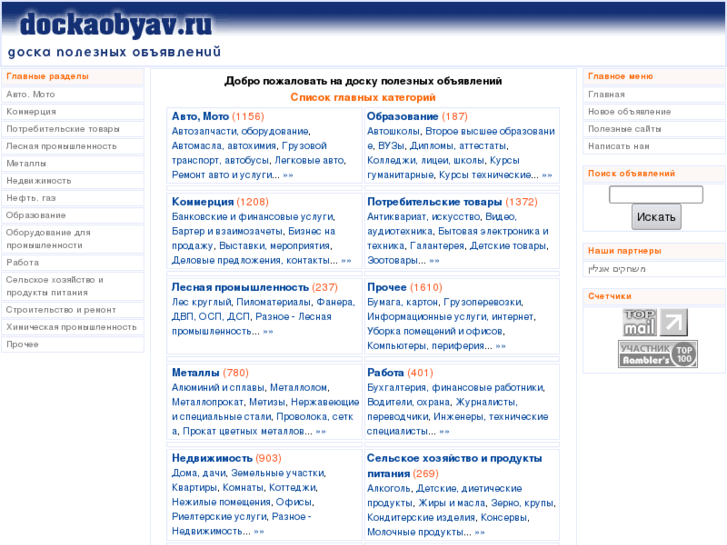Click the search text field

coord(656,194)
